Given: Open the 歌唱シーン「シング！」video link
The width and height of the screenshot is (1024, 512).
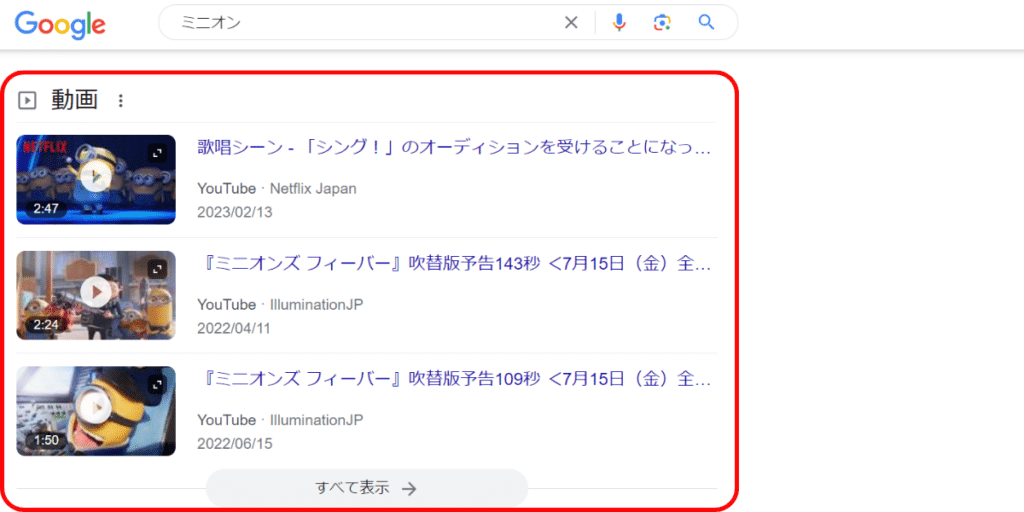Looking at the screenshot, I should [454, 148].
